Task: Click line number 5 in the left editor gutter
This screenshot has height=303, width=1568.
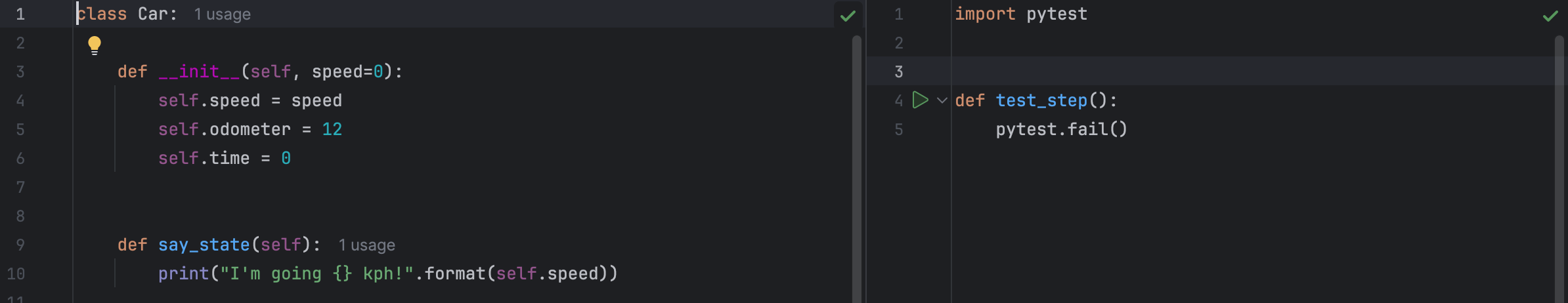Action: (20, 129)
